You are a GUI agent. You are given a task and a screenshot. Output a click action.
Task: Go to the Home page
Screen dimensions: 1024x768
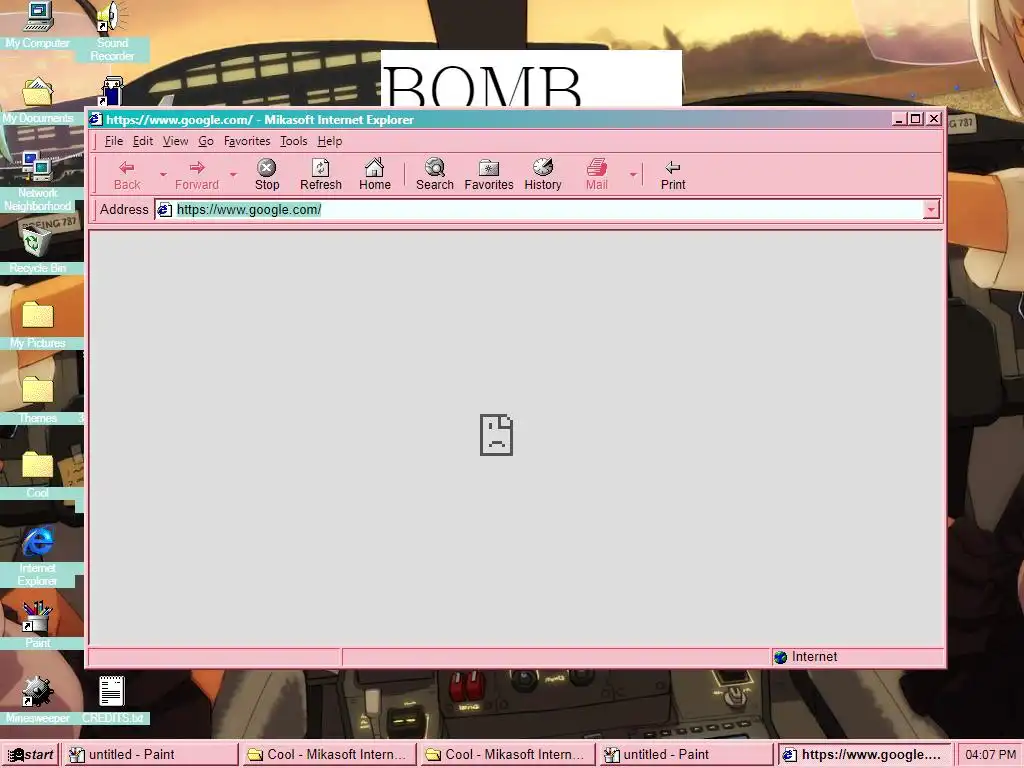tap(374, 174)
